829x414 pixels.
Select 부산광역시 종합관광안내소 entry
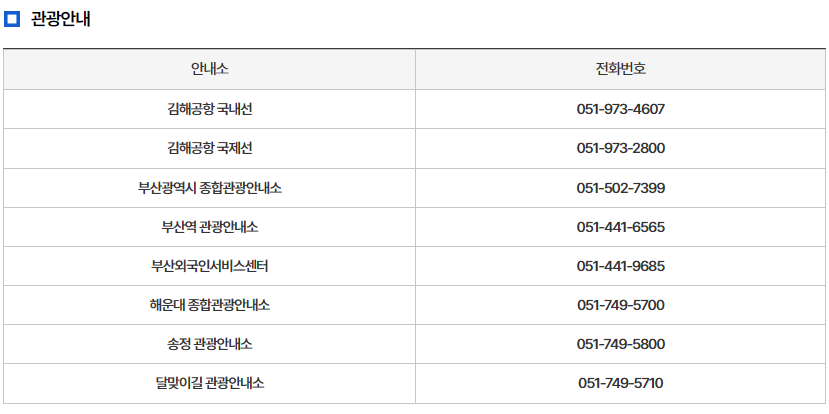pos(209,188)
